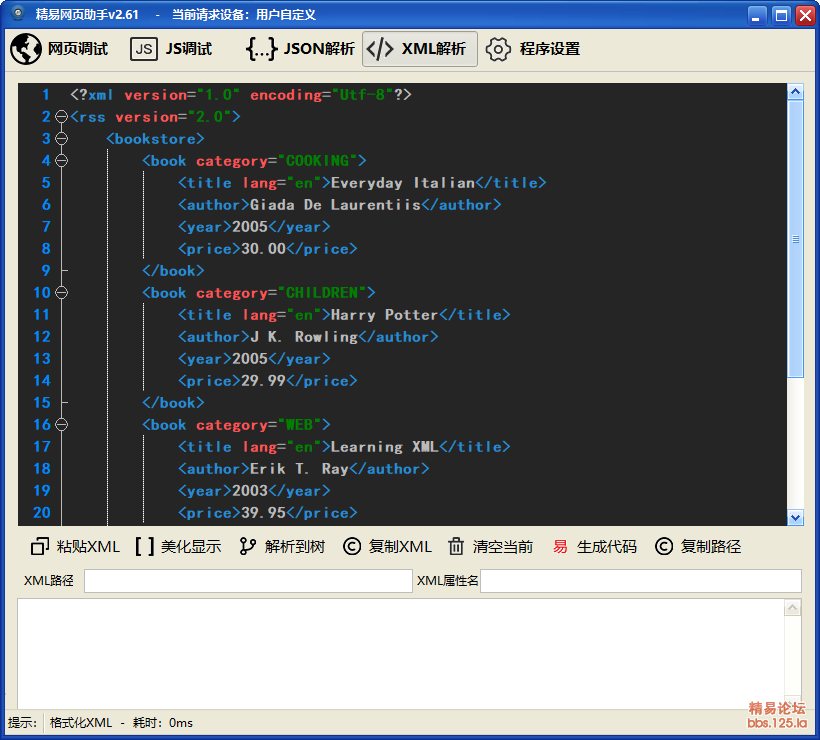The width and height of the screenshot is (820, 740).
Task: Close the 精易网页助手 window
Action: pos(805,15)
